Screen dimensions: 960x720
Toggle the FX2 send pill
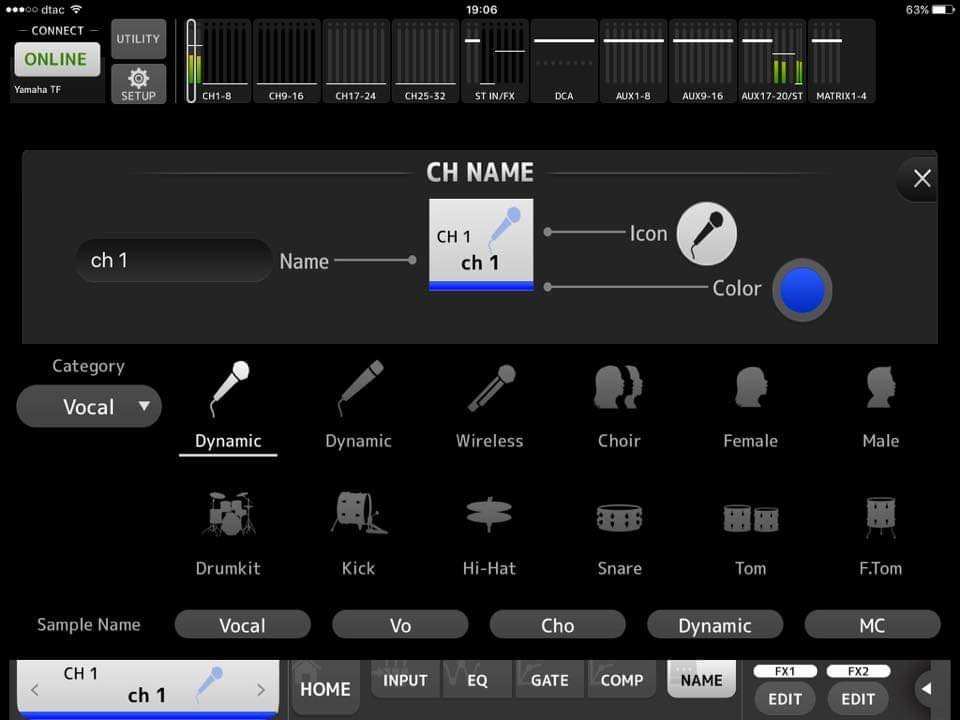(858, 671)
